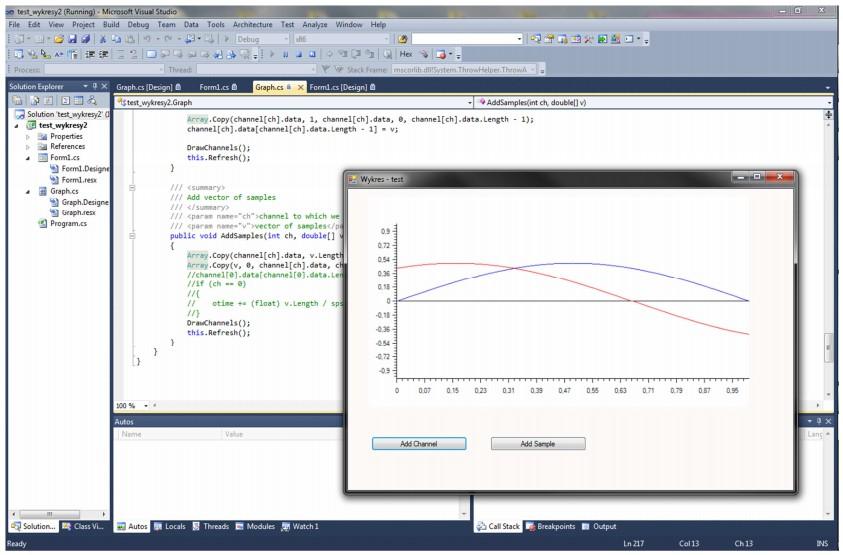Click the Properties icon in Solution Explorer toolbar

point(18,101)
